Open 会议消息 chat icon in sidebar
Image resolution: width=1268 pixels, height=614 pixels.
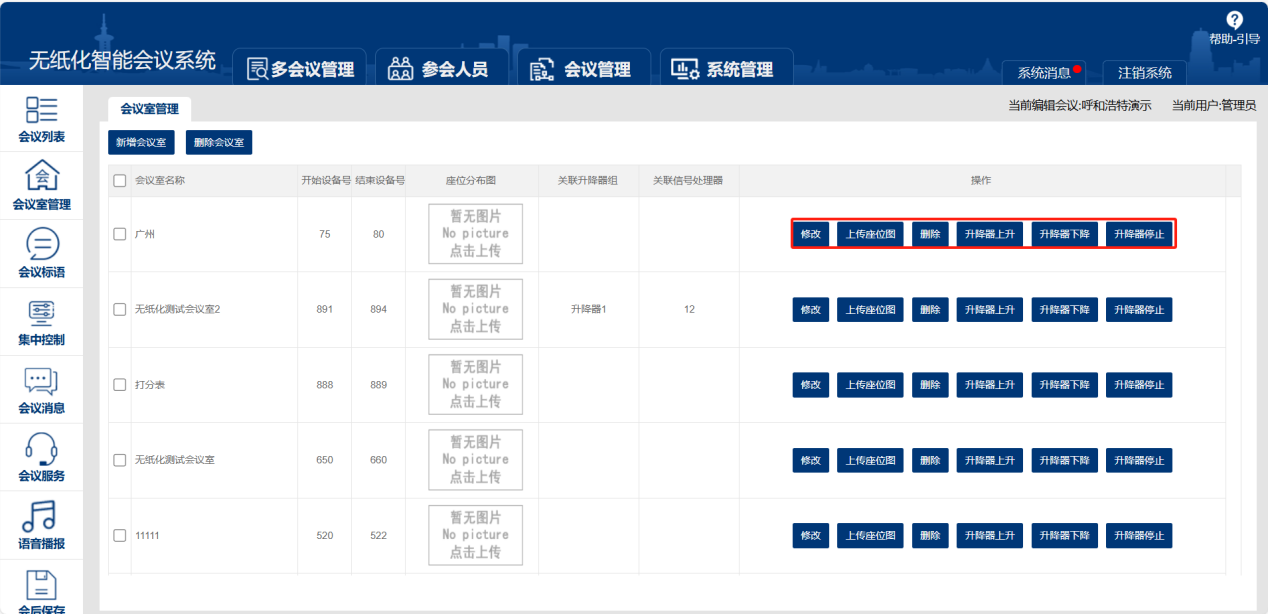tap(41, 381)
